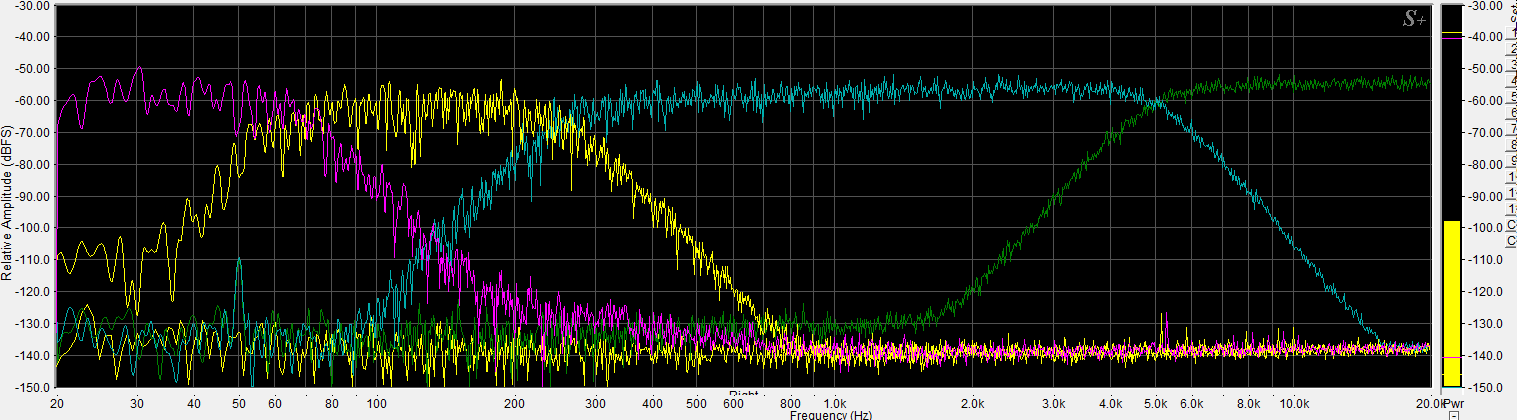Click the -50.00 label on the power meter scale
This screenshot has height=420, width=1517.
pos(1483,69)
